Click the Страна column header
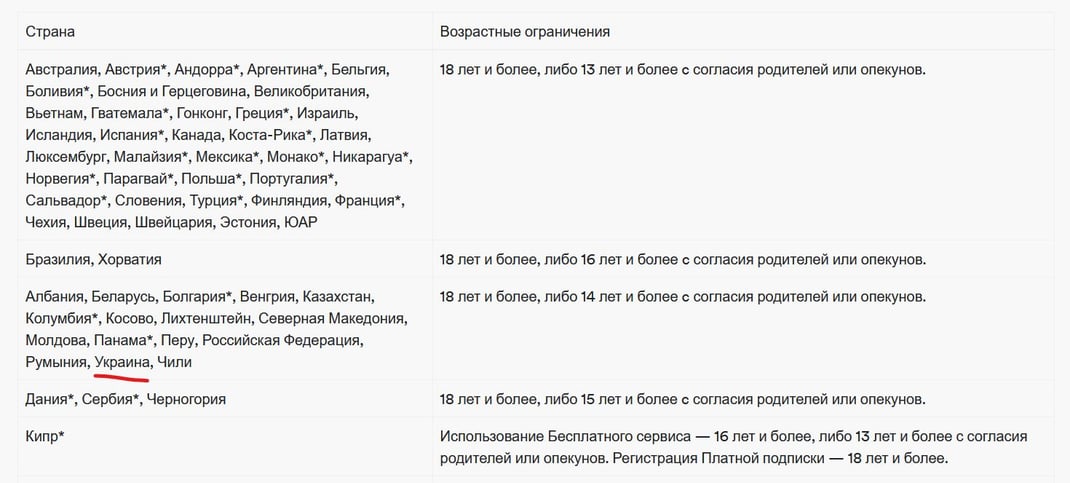 [x=50, y=32]
